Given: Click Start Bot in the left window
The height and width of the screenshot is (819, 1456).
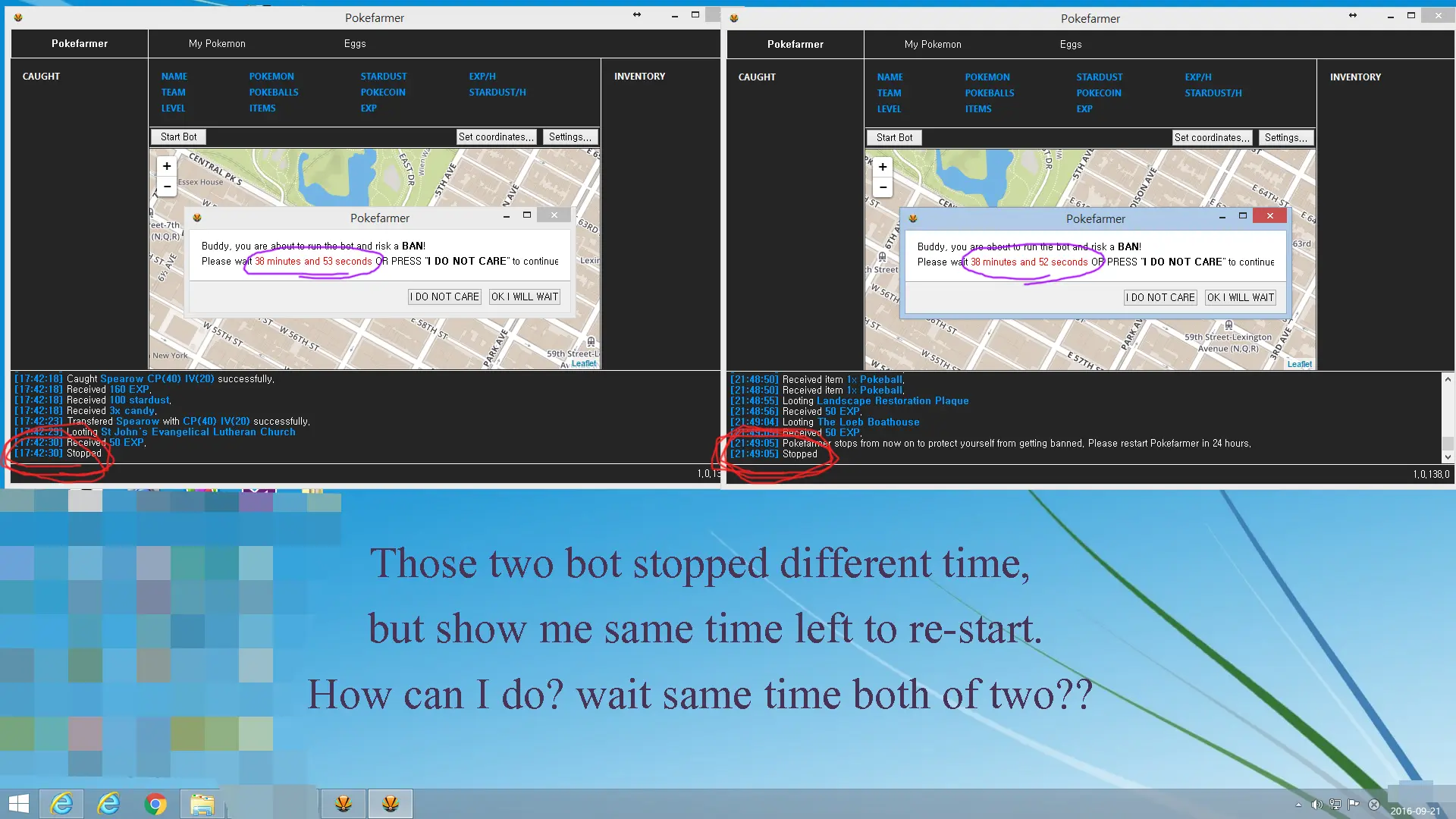Looking at the screenshot, I should 178,136.
